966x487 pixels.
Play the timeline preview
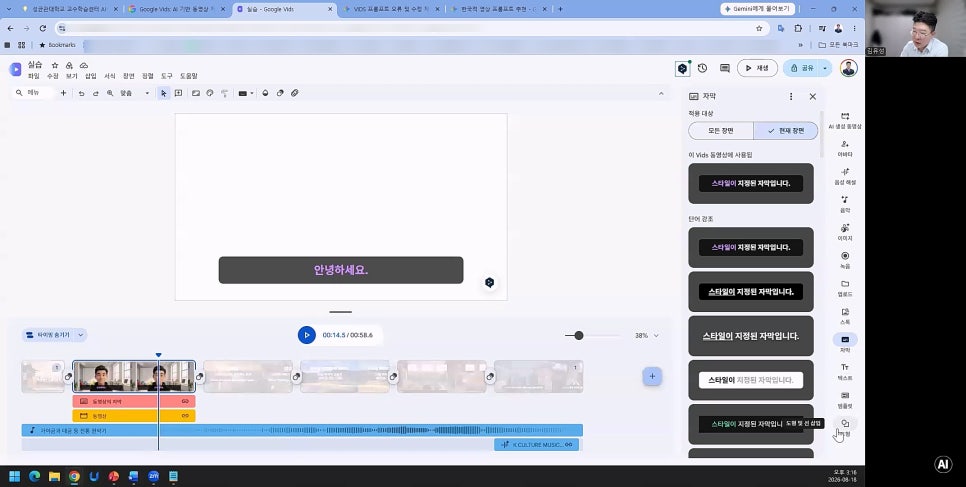(306, 335)
